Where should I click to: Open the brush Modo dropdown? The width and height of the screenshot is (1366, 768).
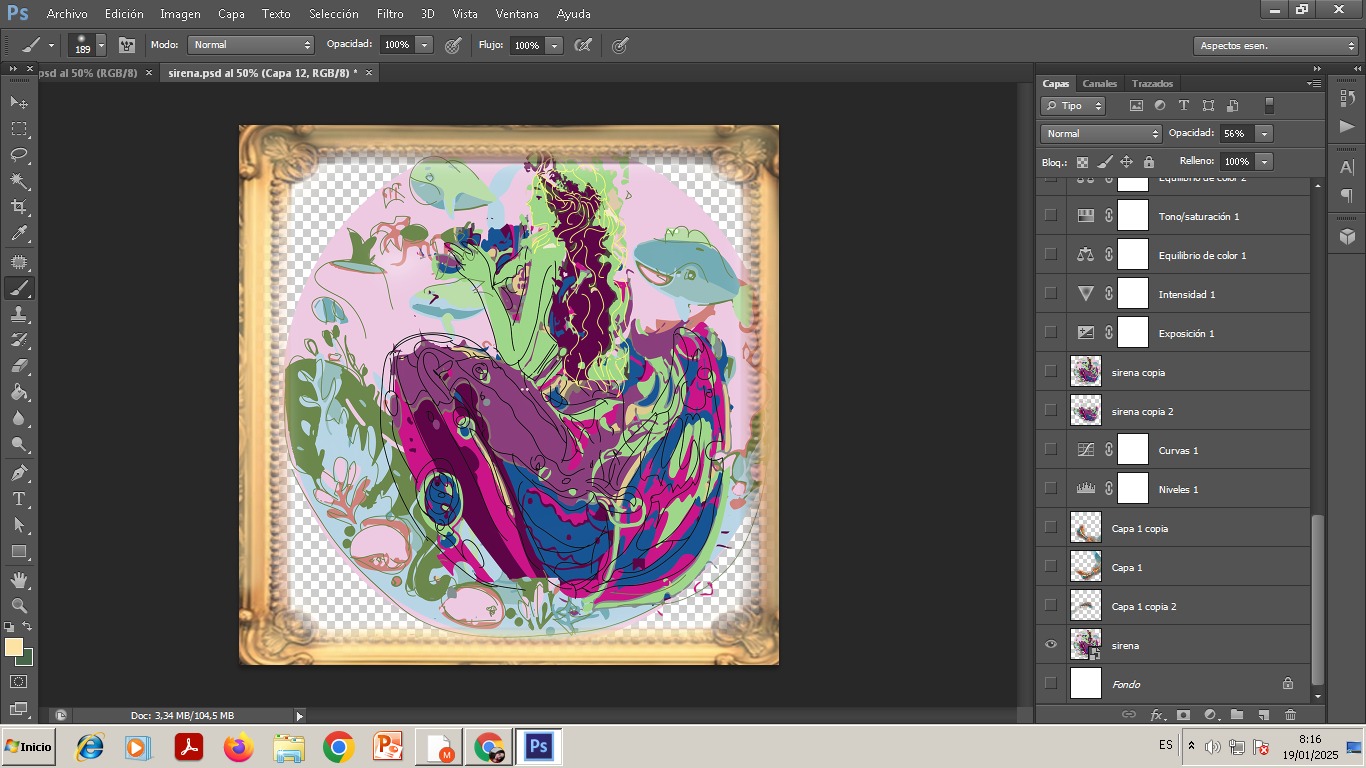251,45
